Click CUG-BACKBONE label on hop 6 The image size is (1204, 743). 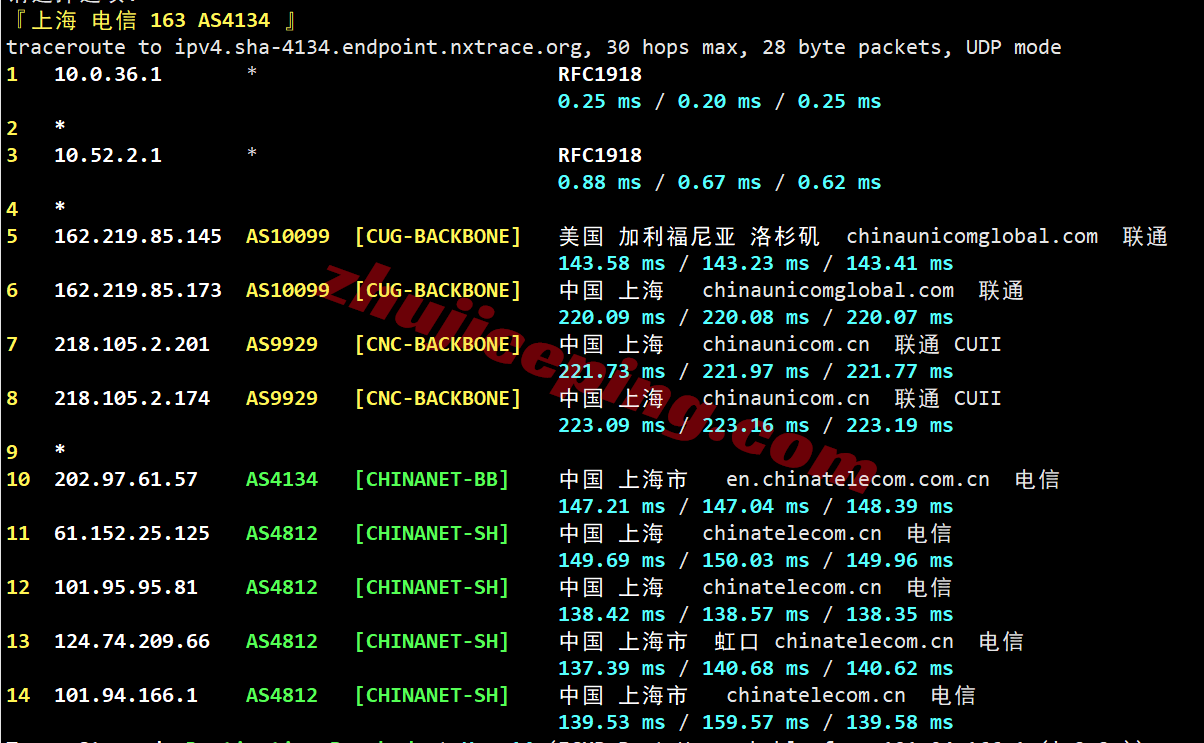[438, 290]
